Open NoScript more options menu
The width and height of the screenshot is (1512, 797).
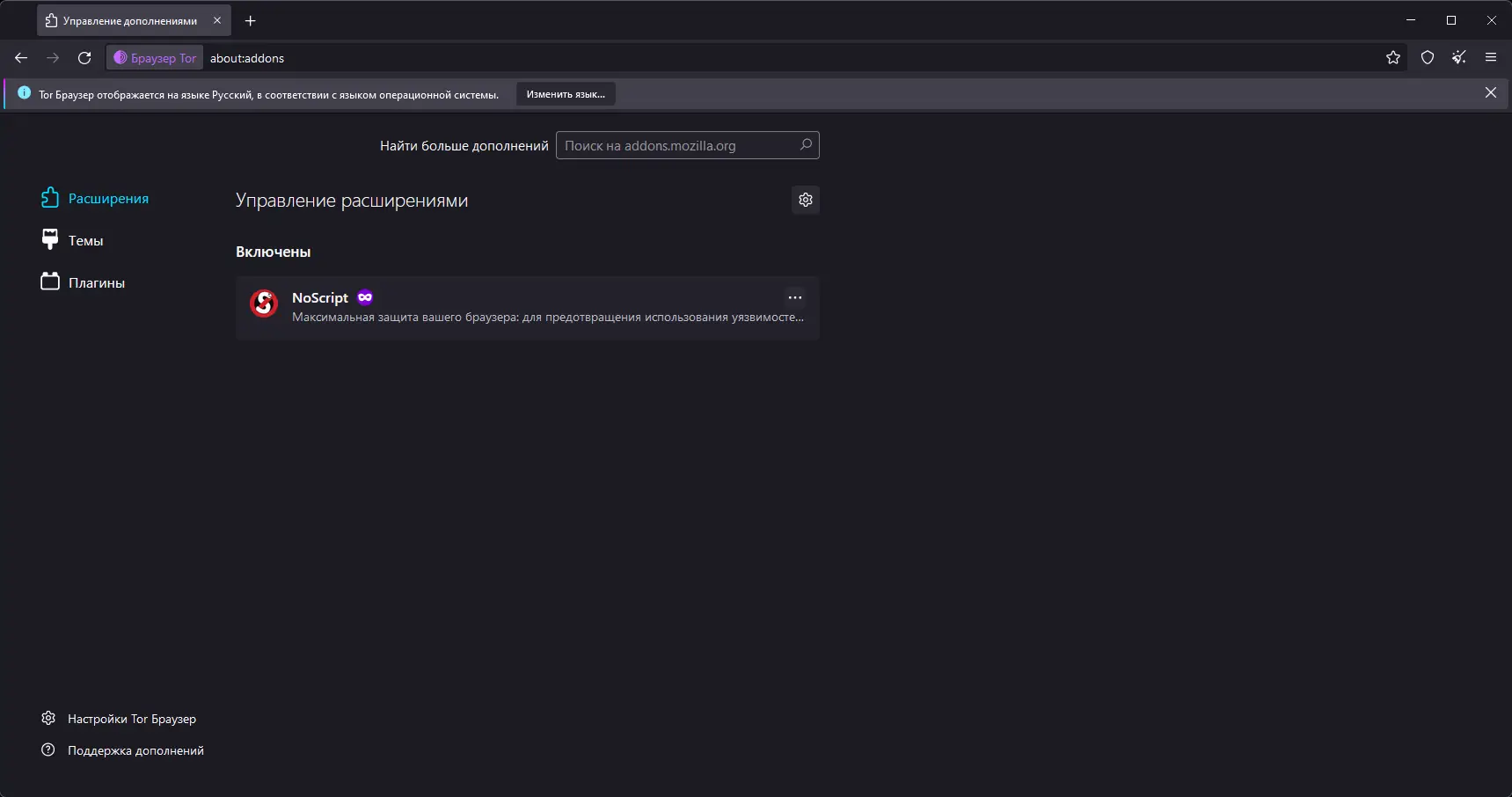[x=795, y=297]
